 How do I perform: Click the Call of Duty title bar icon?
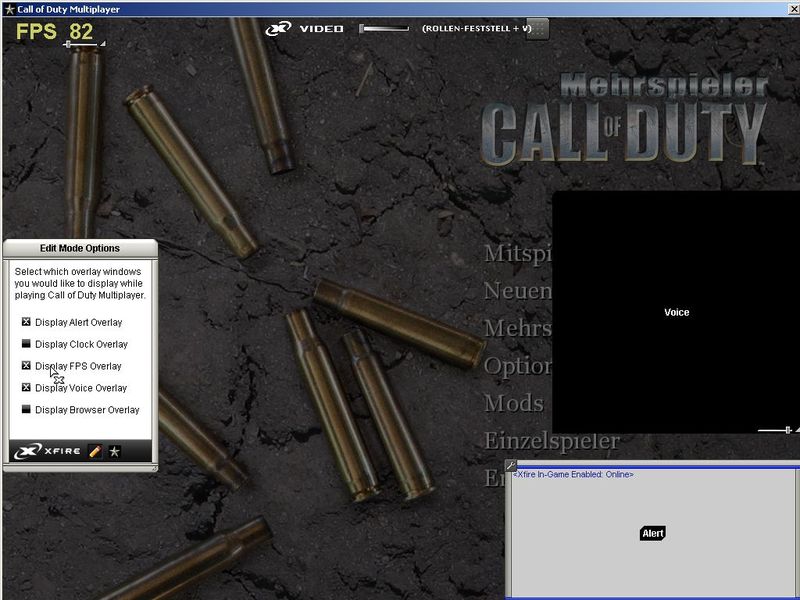pos(9,9)
